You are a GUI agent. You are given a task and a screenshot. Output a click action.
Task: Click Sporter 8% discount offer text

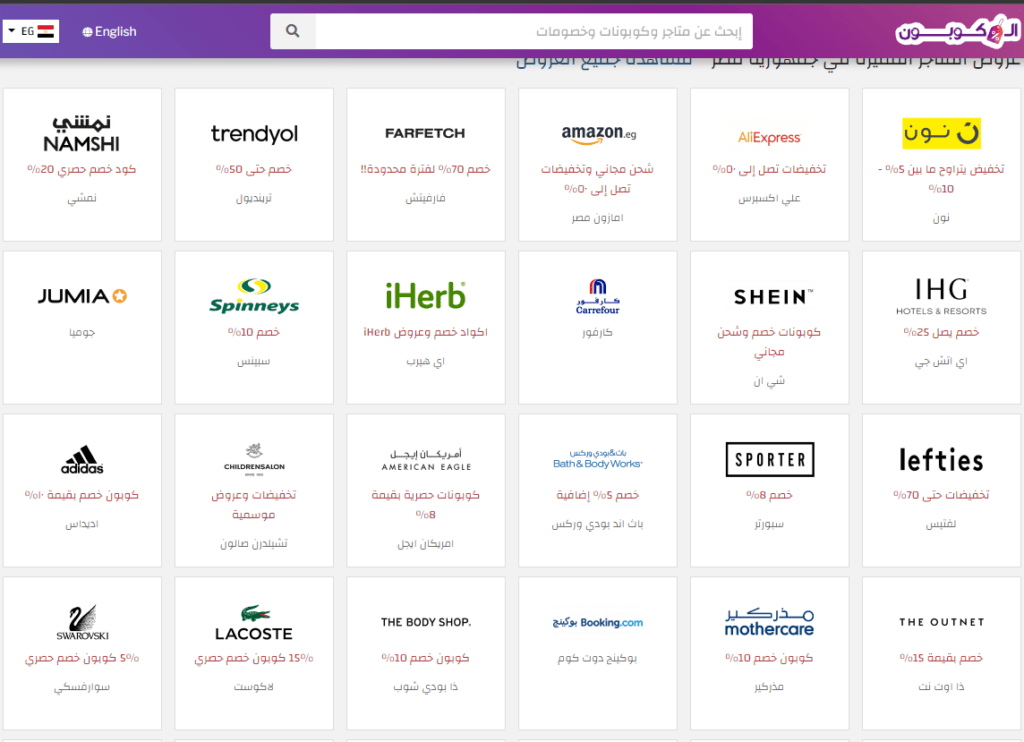point(769,495)
